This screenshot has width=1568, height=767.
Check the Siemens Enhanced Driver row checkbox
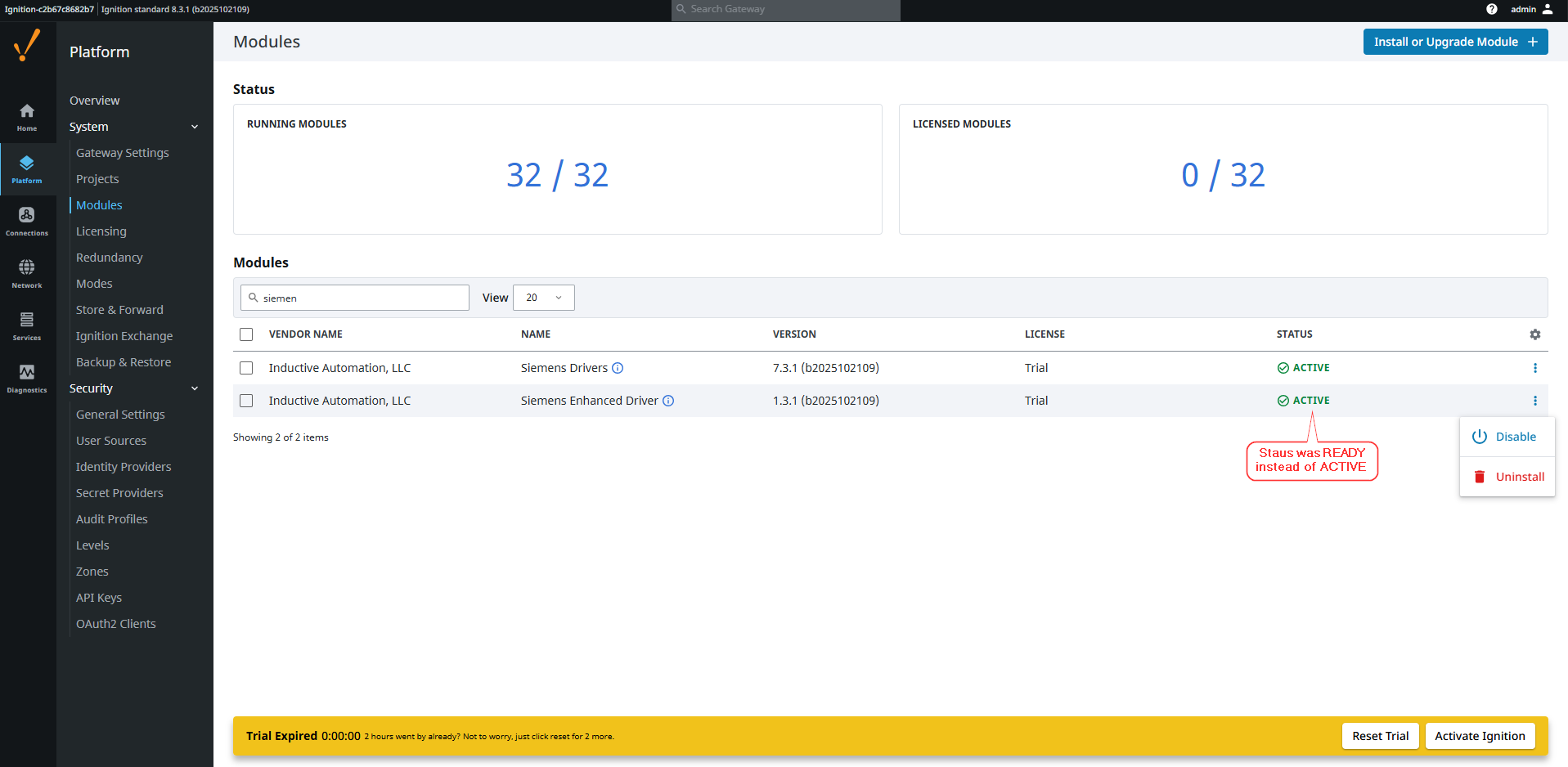pos(246,401)
